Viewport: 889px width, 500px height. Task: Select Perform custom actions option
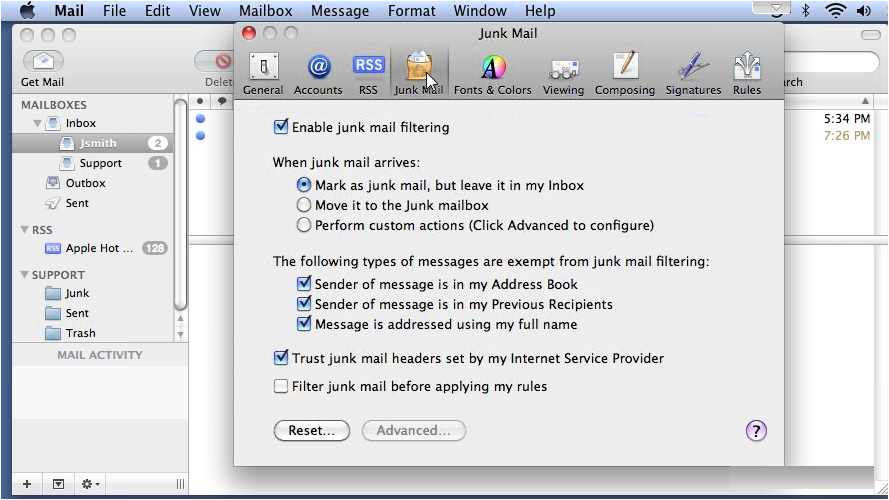click(304, 225)
